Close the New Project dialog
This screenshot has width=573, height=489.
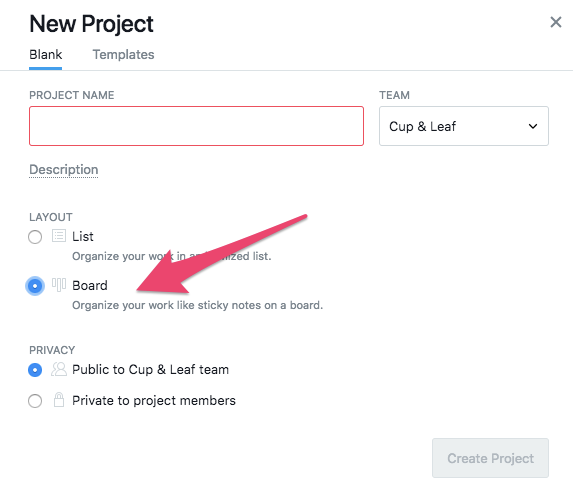pyautogui.click(x=556, y=22)
